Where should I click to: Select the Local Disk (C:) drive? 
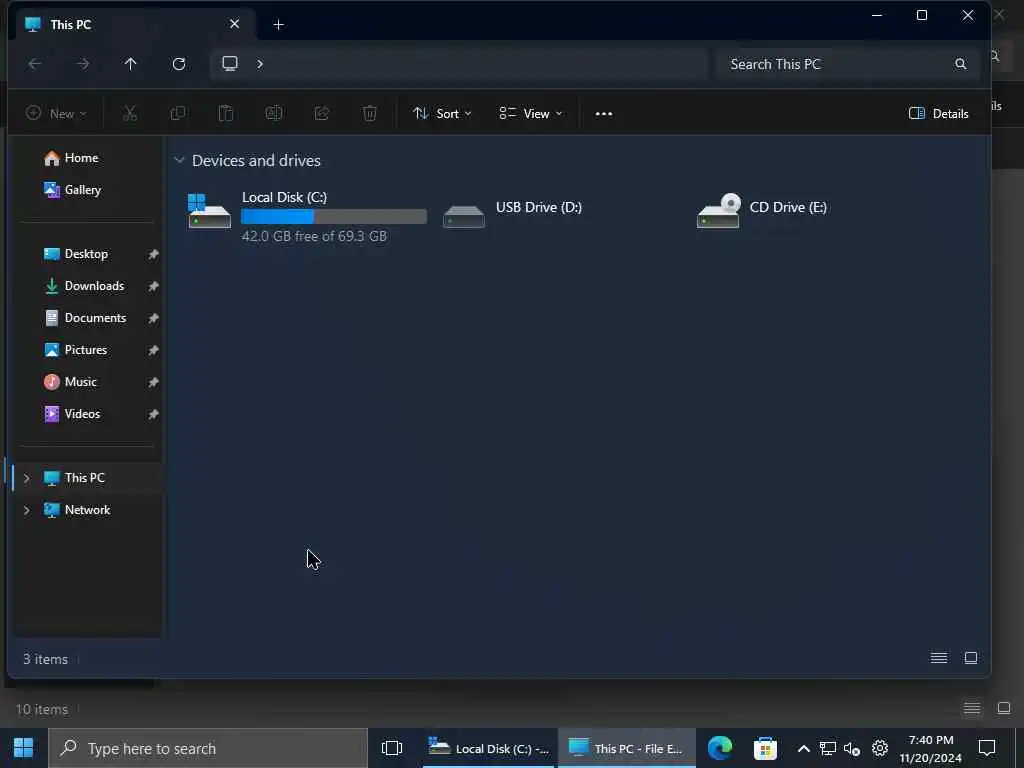click(307, 216)
